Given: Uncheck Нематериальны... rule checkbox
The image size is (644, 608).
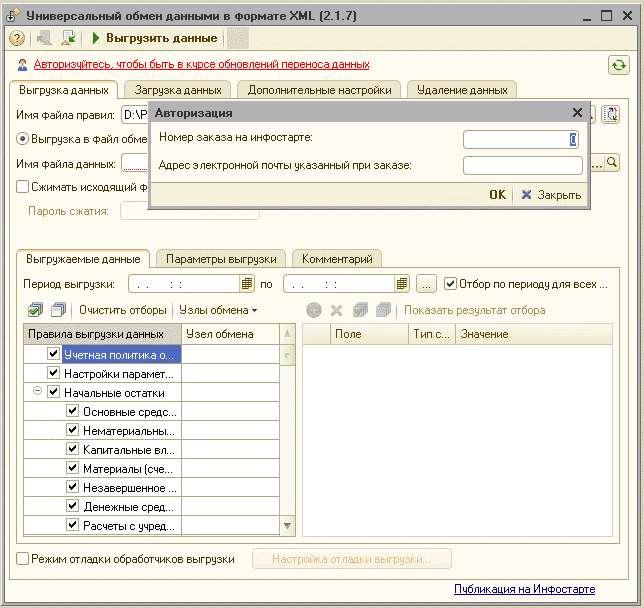Looking at the screenshot, I should 72,430.
